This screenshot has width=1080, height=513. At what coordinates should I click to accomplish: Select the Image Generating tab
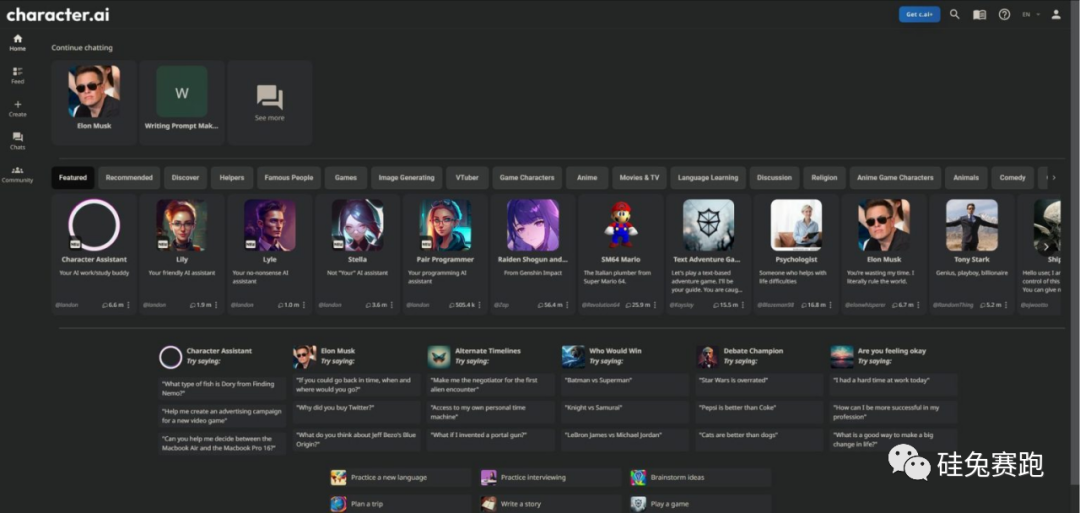[406, 178]
